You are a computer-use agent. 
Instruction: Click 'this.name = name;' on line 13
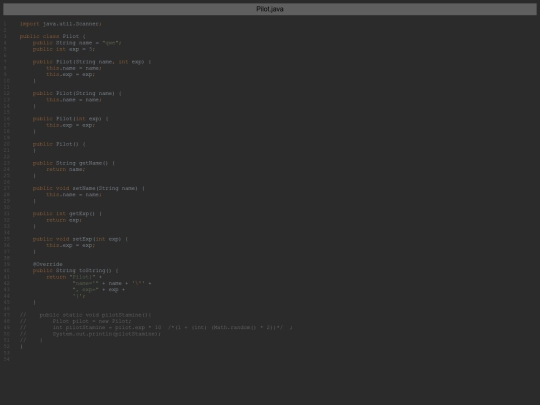74,100
